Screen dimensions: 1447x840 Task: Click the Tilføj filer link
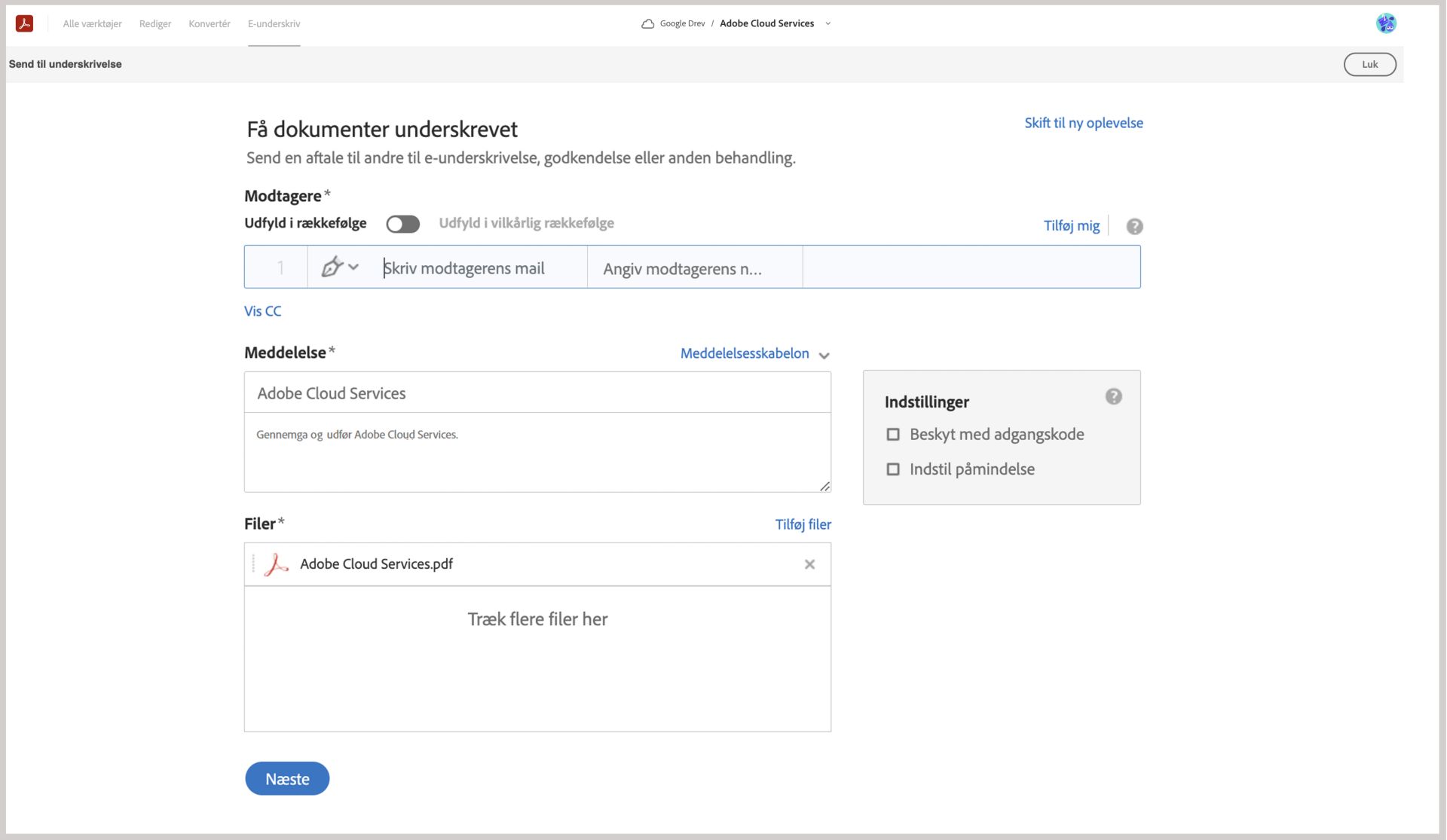point(803,524)
